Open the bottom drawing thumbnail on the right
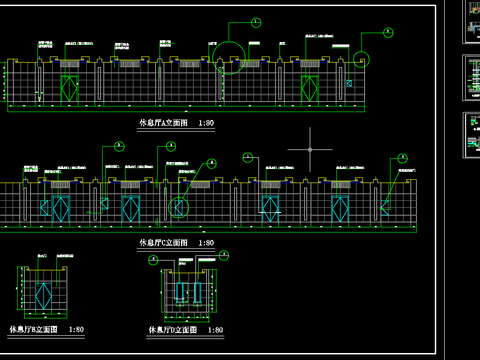Image resolution: width=480 pixels, height=360 pixels. pyautogui.click(x=472, y=135)
